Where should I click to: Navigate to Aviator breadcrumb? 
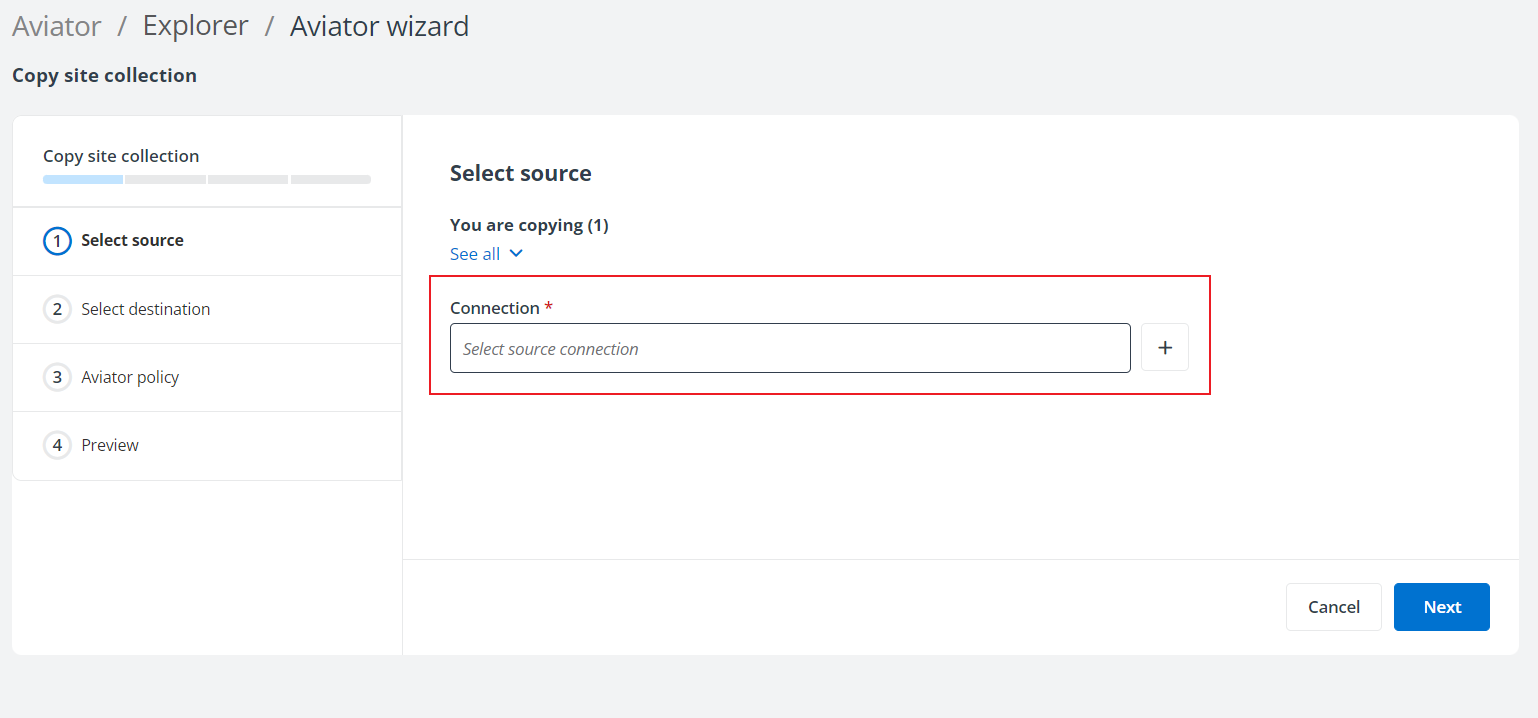57,26
